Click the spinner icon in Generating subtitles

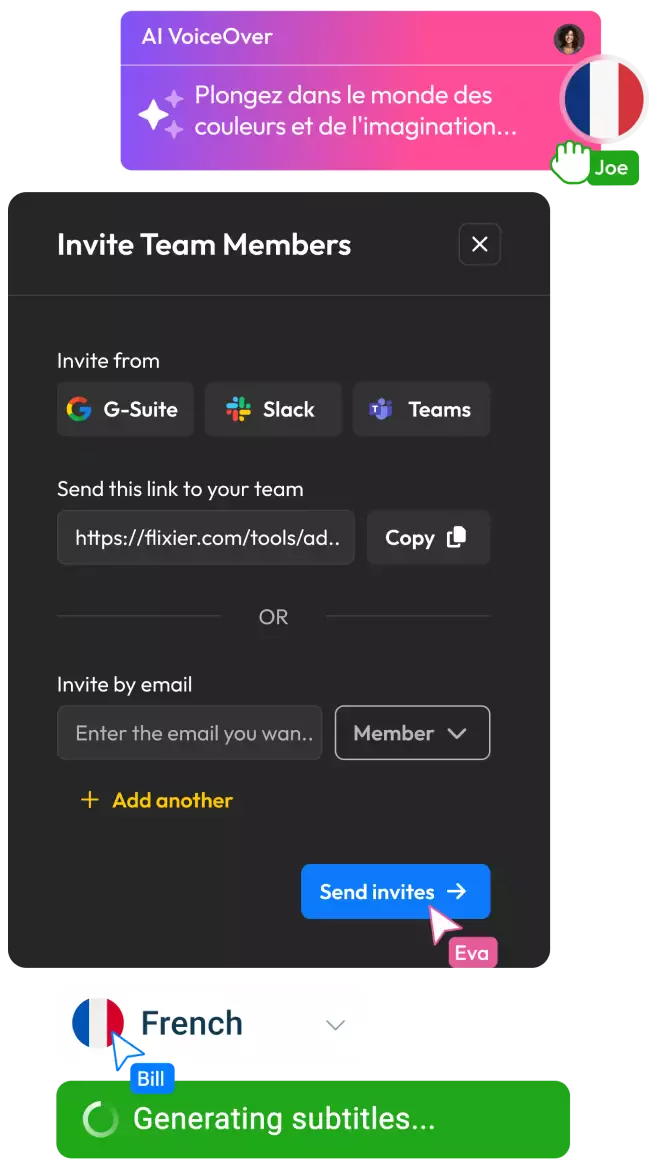(100, 1119)
